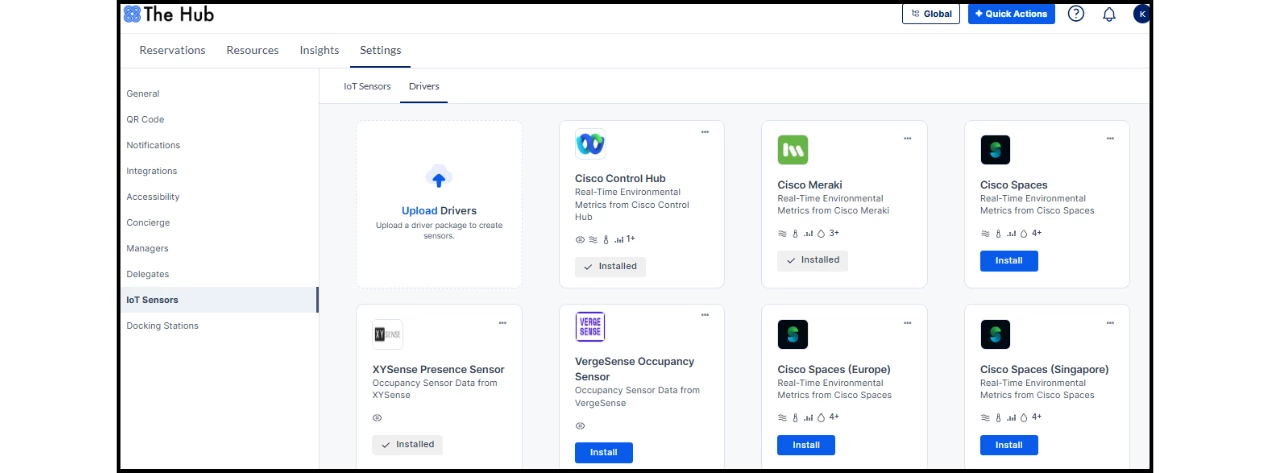The image size is (1270, 473).
Task: Click the XYSense logo thumbnail
Action: pyautogui.click(x=387, y=334)
